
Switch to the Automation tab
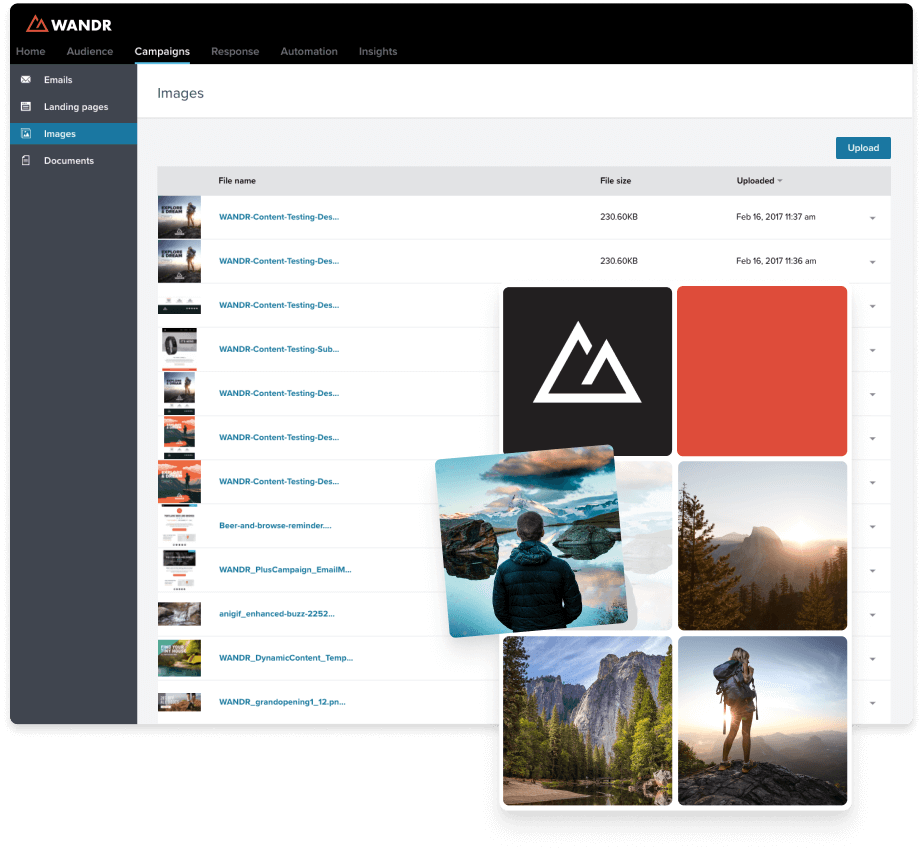(x=308, y=51)
